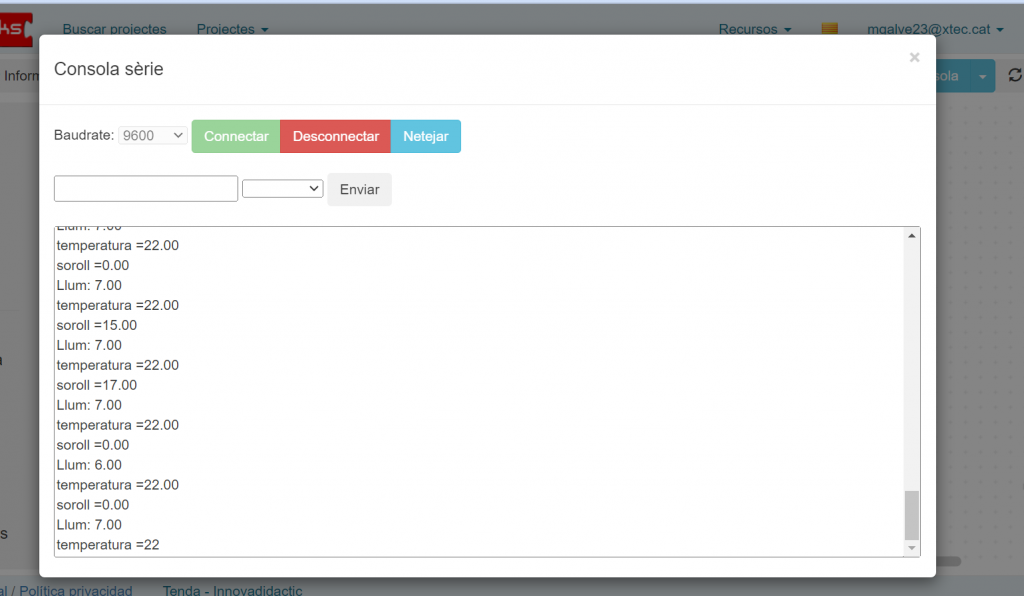The image size is (1024, 596).
Task: Click the console vertical scrollbar thumb
Action: (911, 515)
